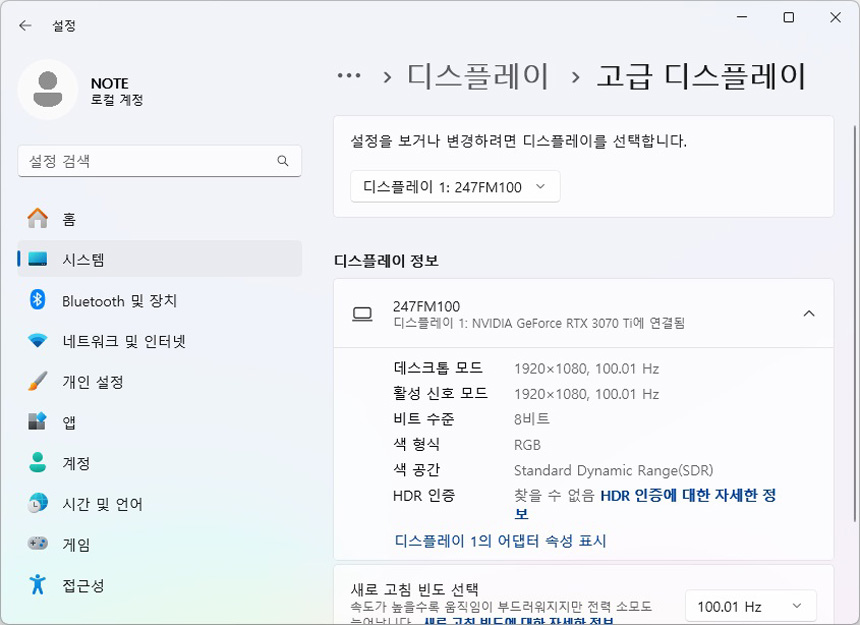The height and width of the screenshot is (625, 860).
Task: Collapse the 247FM100 display info section
Action: pyautogui.click(x=809, y=314)
